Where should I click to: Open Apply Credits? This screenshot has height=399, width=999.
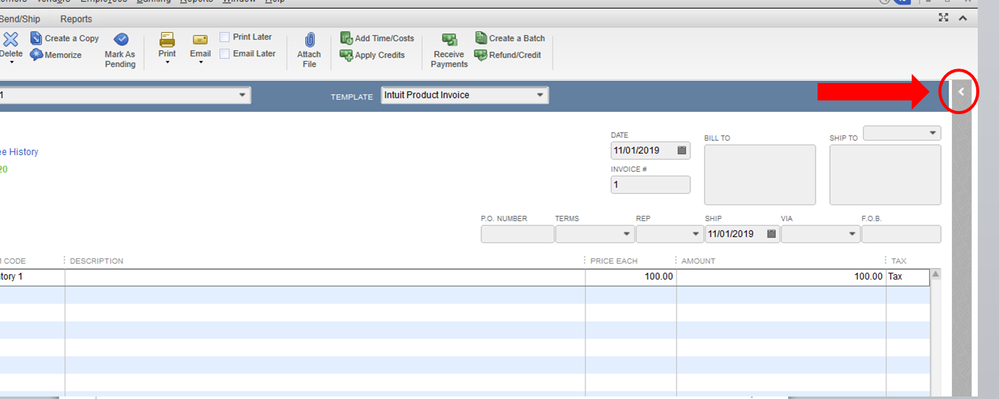372,55
